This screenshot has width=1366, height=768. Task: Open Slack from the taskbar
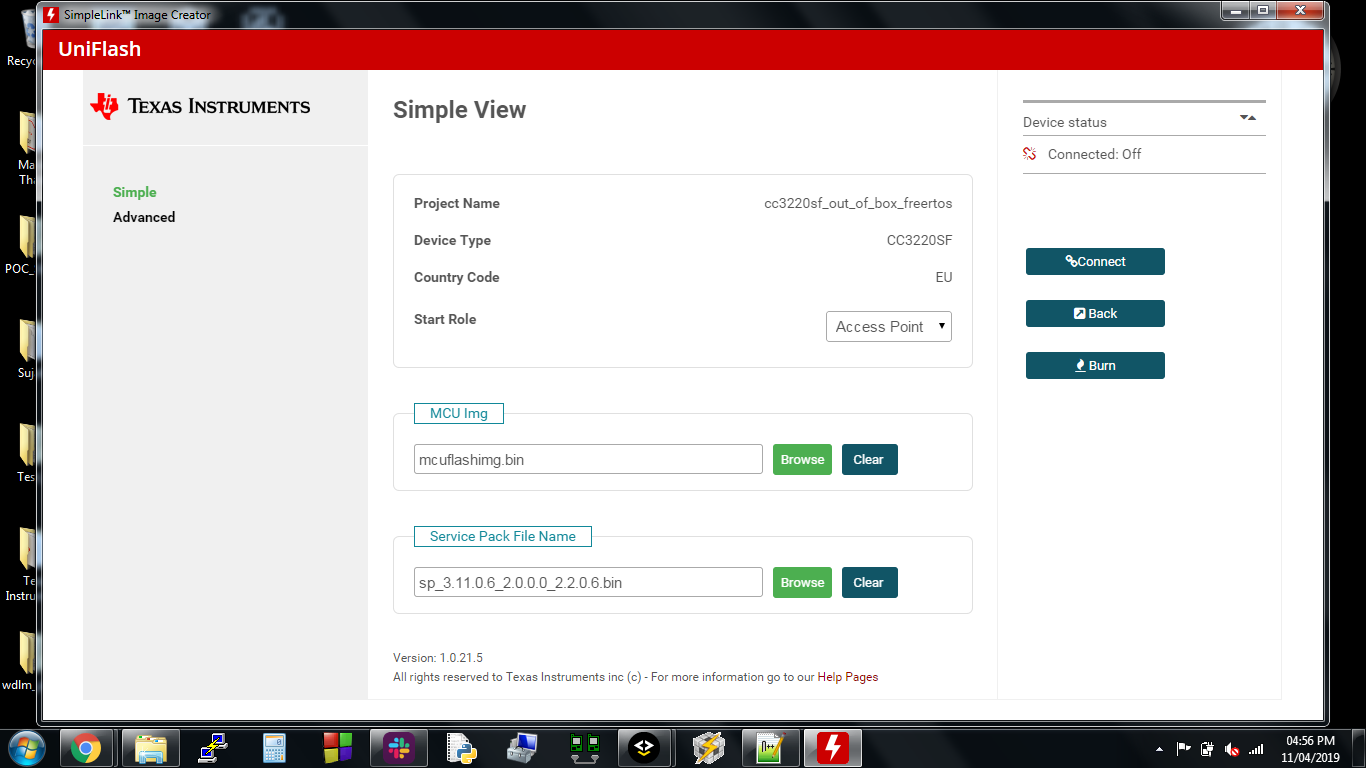[x=399, y=748]
